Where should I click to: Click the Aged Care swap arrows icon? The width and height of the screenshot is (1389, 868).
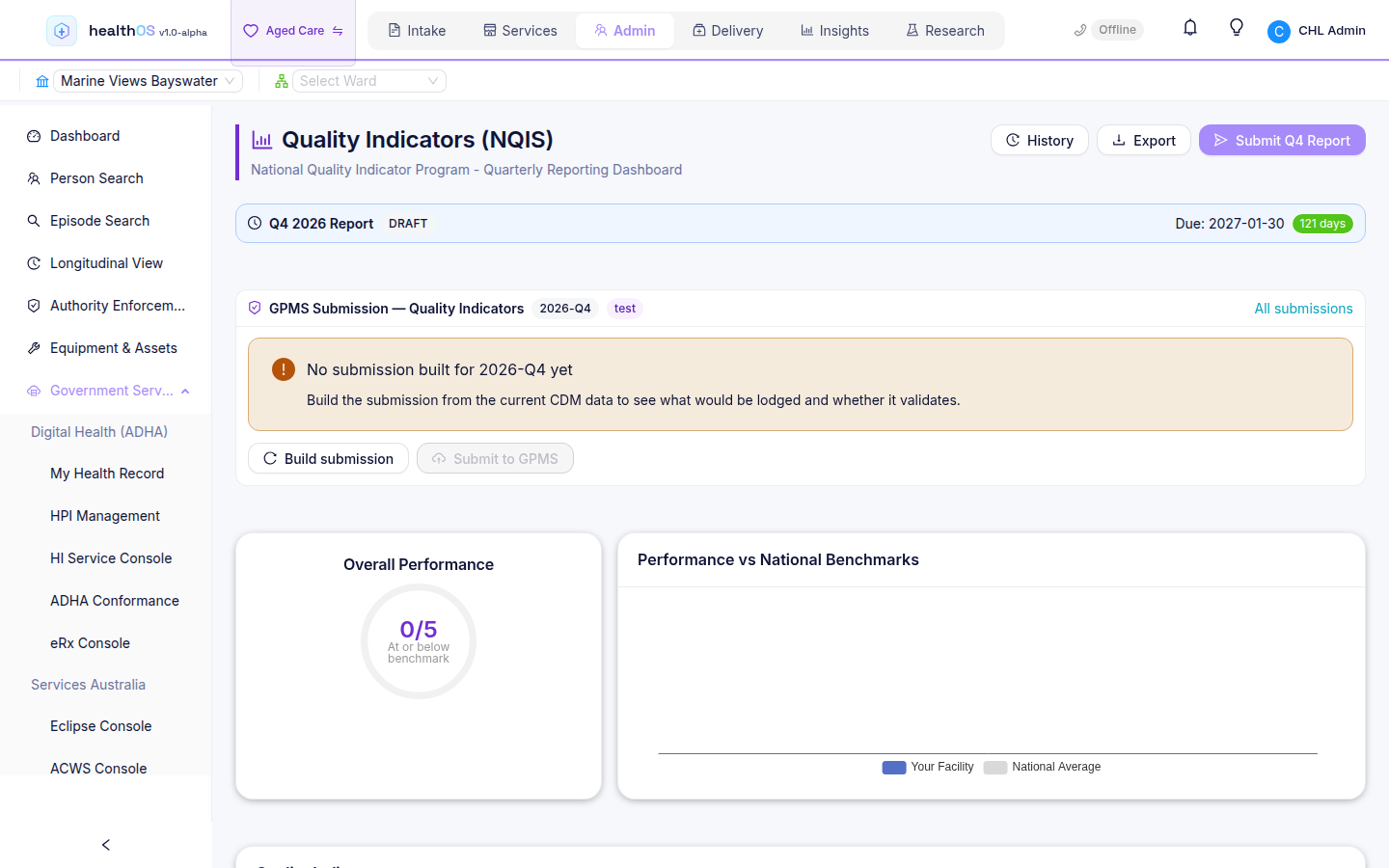pyautogui.click(x=338, y=31)
